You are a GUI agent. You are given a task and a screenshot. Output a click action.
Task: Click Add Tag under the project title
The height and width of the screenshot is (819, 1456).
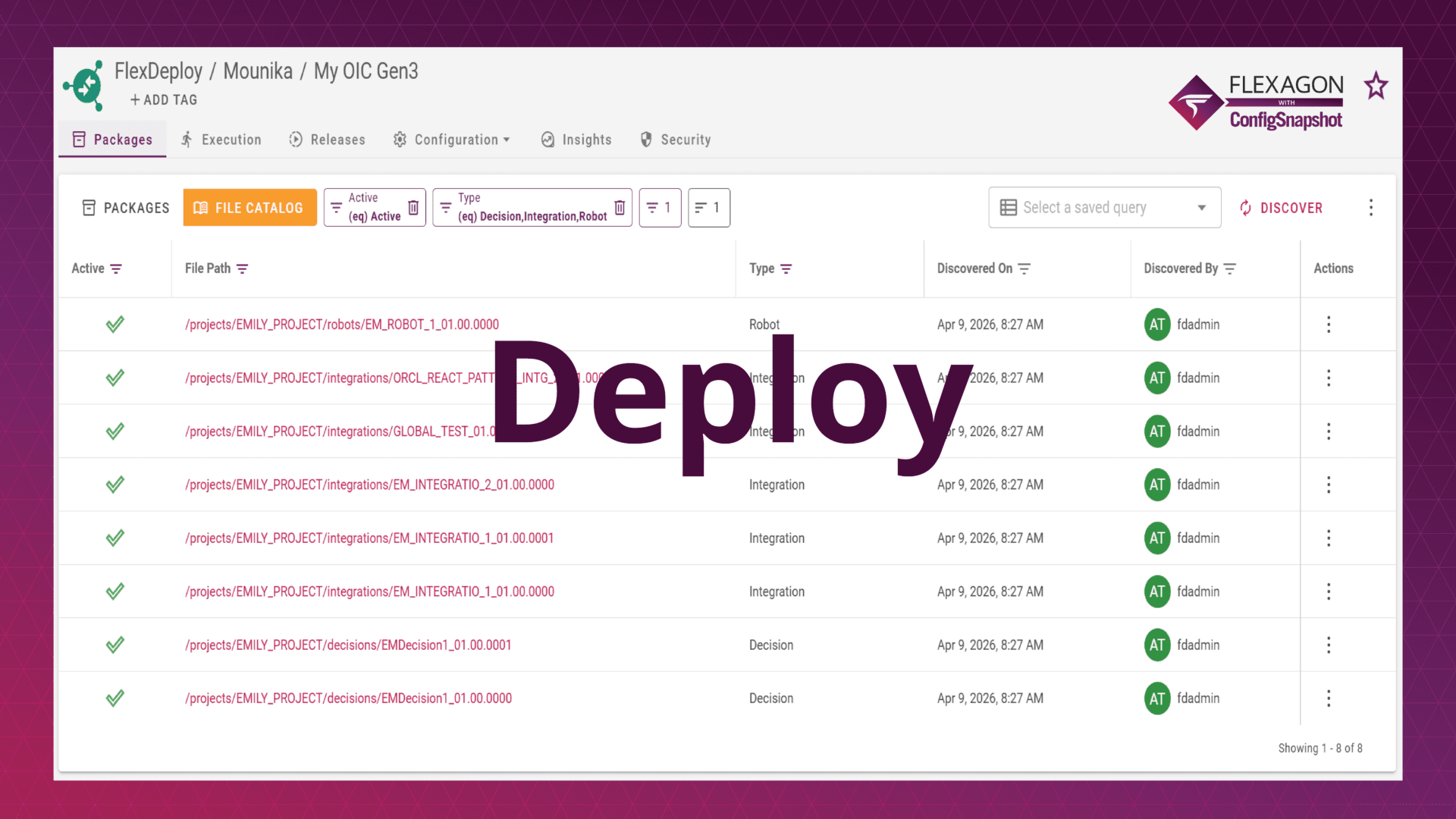[x=164, y=100]
